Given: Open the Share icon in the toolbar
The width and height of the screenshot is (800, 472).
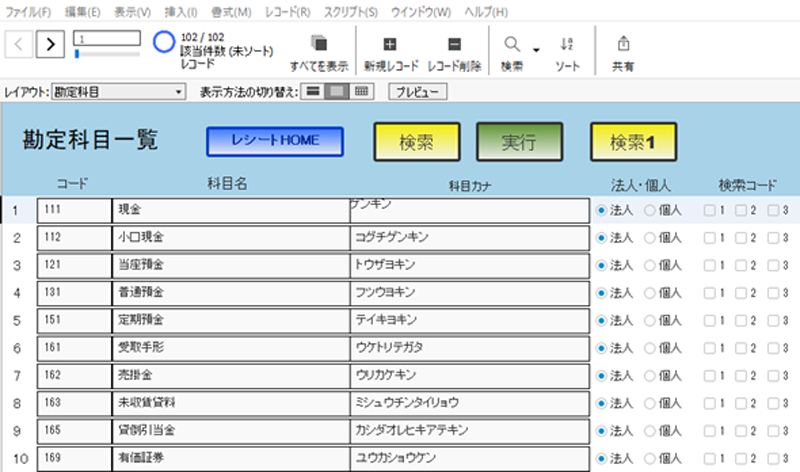Looking at the screenshot, I should click(x=624, y=44).
